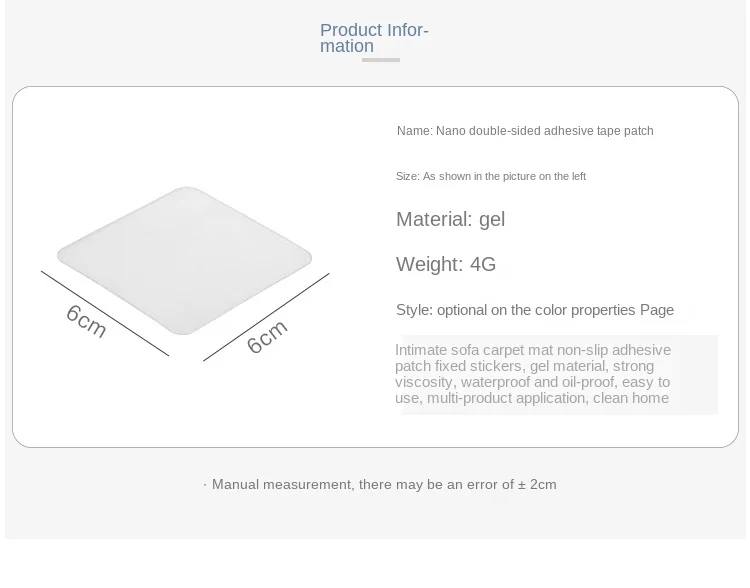Click the '4G' weight value
Viewport: 750px width, 588px height.
click(483, 265)
